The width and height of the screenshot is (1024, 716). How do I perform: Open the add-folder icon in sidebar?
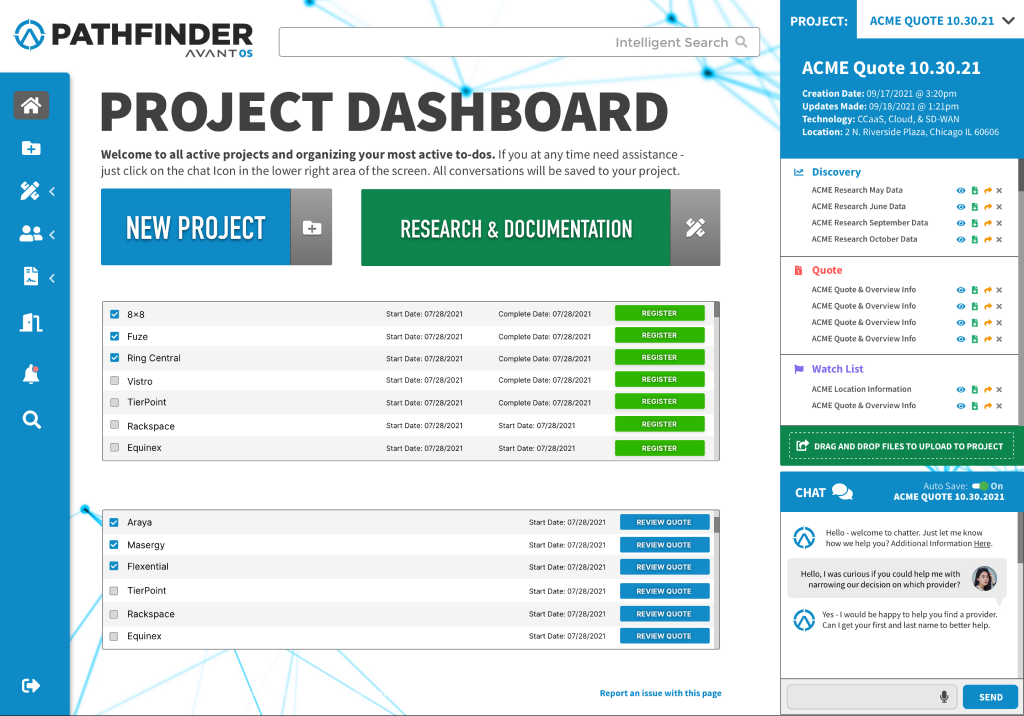coord(31,148)
